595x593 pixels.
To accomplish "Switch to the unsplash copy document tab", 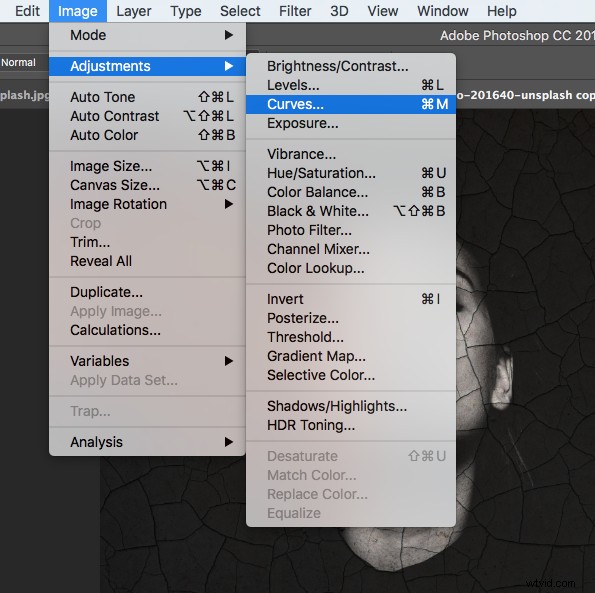I will click(x=526, y=95).
